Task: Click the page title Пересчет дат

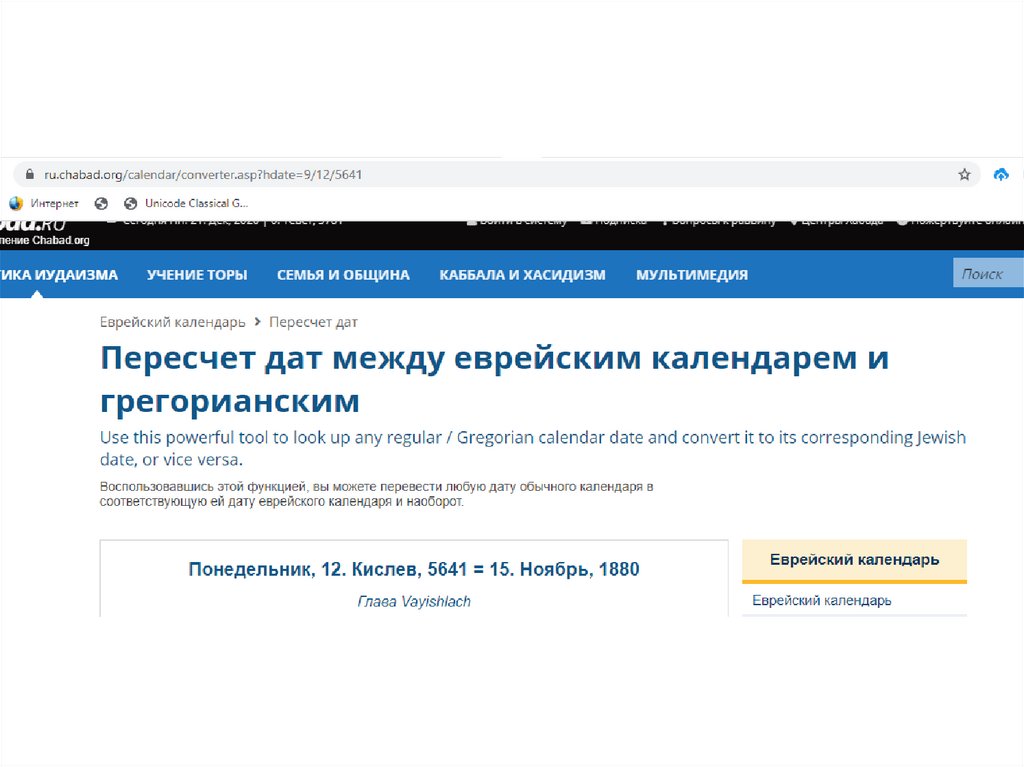Action: point(494,379)
